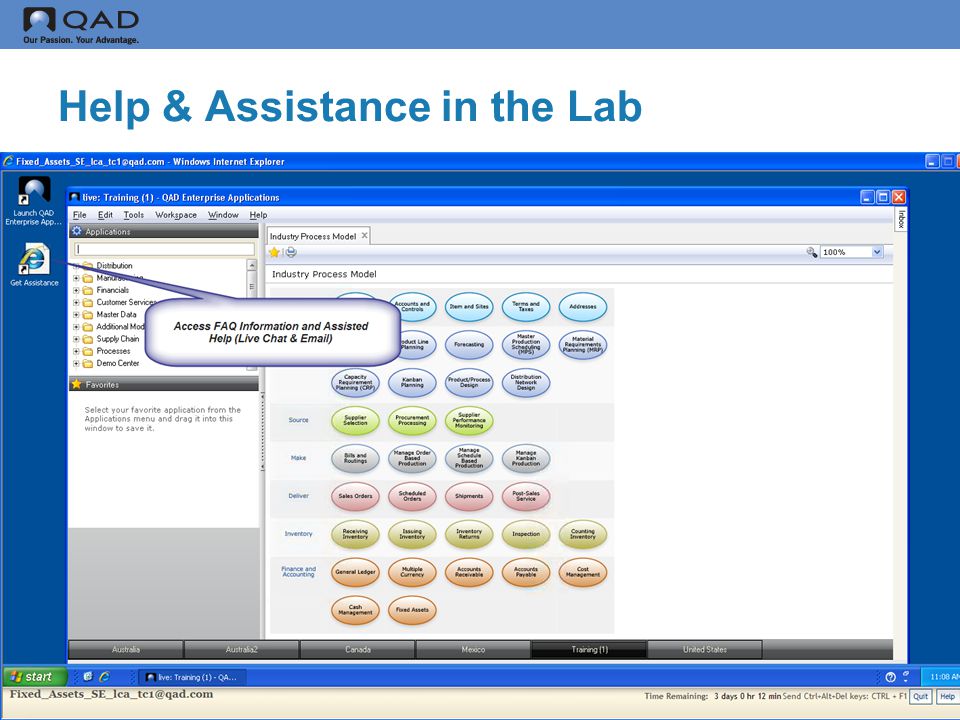960x720 pixels.
Task: Open the Manage Kanban Production bubble
Action: [x=526, y=458]
